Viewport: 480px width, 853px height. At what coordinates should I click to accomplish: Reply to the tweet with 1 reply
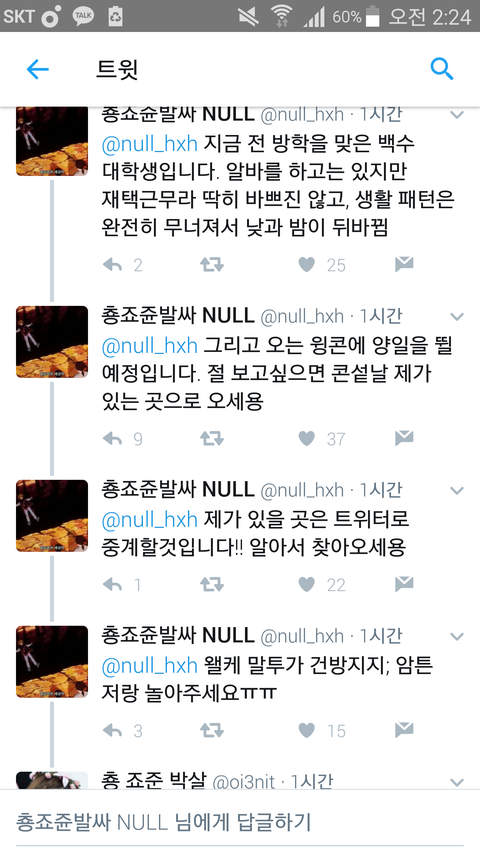pos(112,585)
